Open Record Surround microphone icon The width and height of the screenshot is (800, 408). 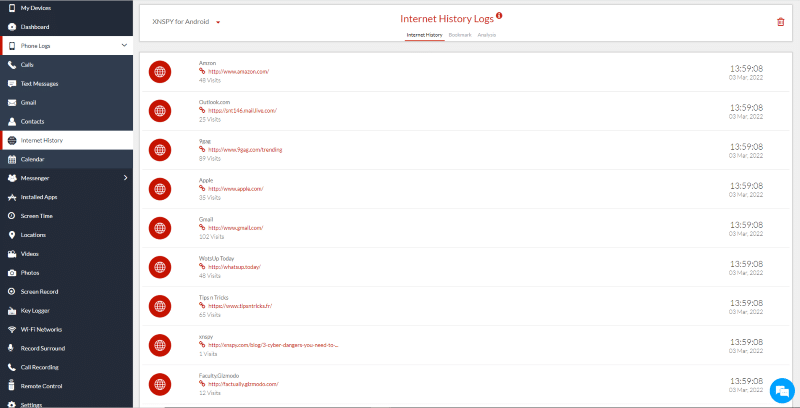pos(12,348)
